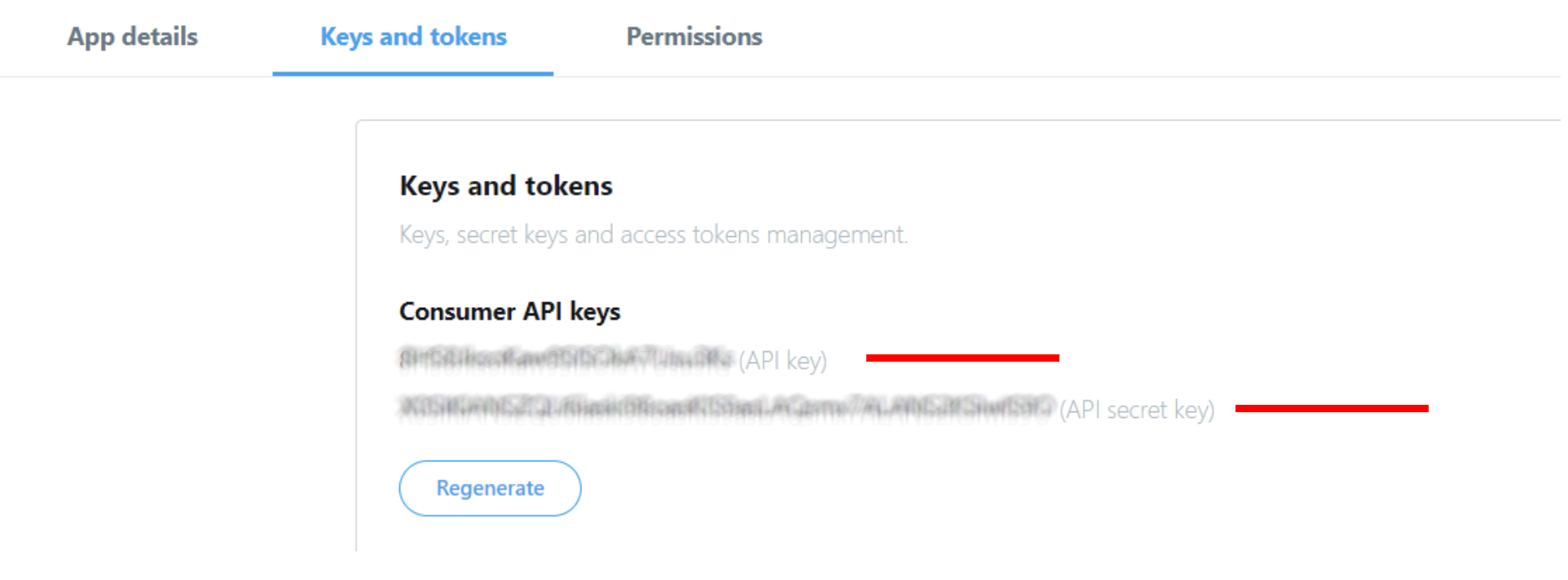Screen dimensions: 1568x580
Task: Click the blurred API key value
Action: point(566,358)
